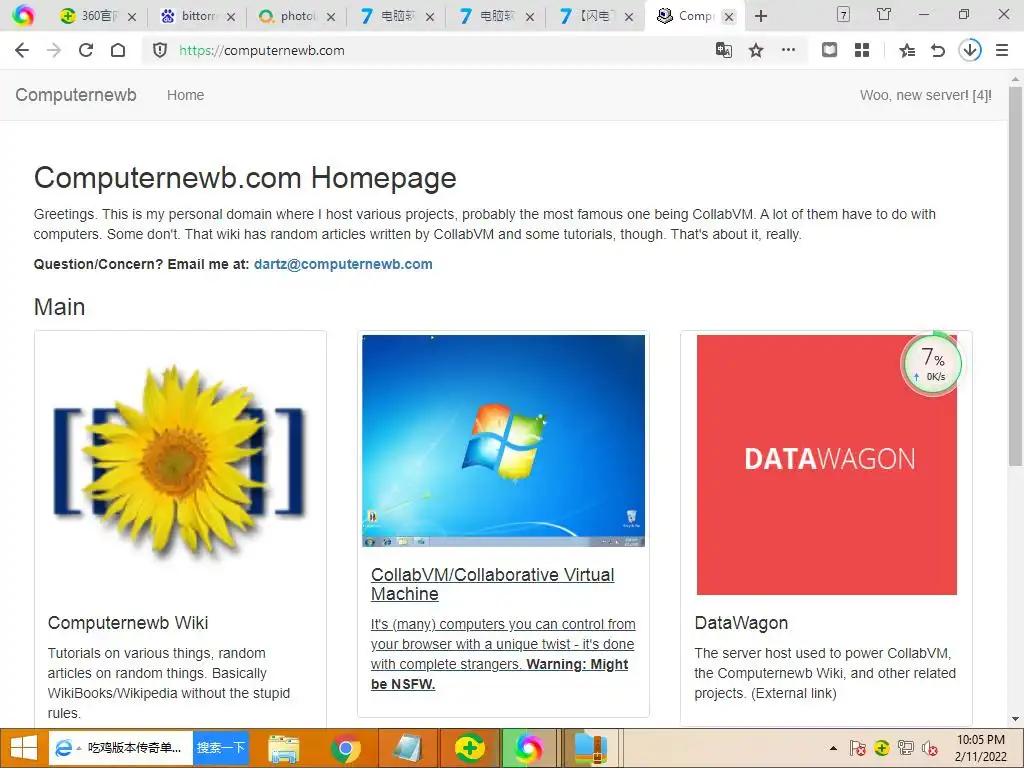Open the Windows 7 desktop CollabVM thumbnail
The width and height of the screenshot is (1024, 768).
pos(504,441)
